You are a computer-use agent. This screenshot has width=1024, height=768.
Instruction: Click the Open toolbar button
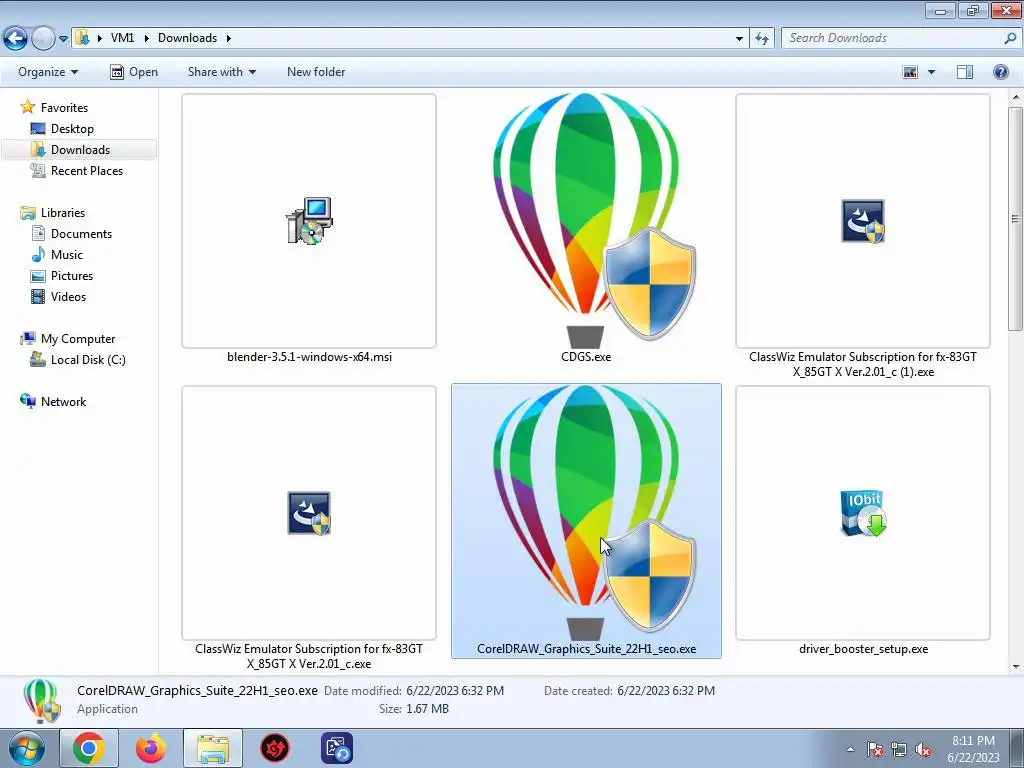134,72
